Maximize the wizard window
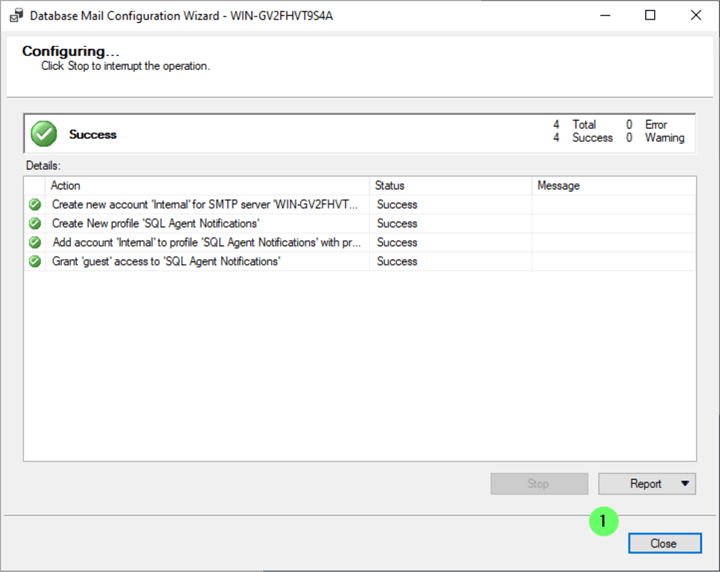This screenshot has height=572, width=720. click(x=650, y=16)
